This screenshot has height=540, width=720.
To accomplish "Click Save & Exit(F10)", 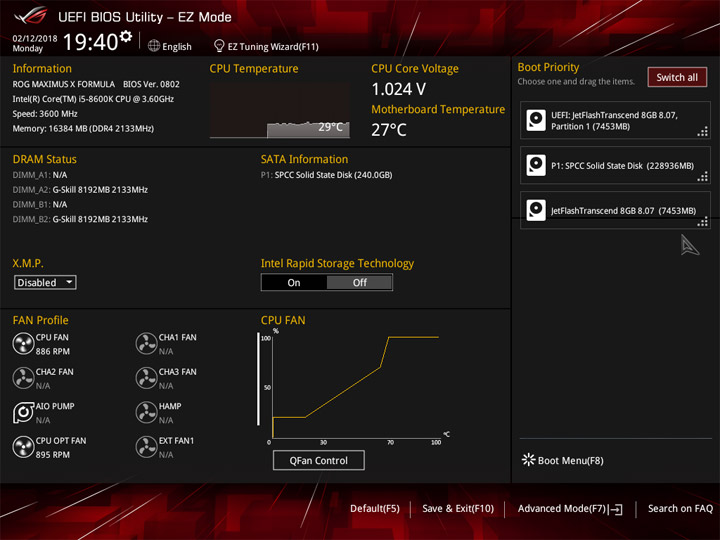I will coord(458,508).
